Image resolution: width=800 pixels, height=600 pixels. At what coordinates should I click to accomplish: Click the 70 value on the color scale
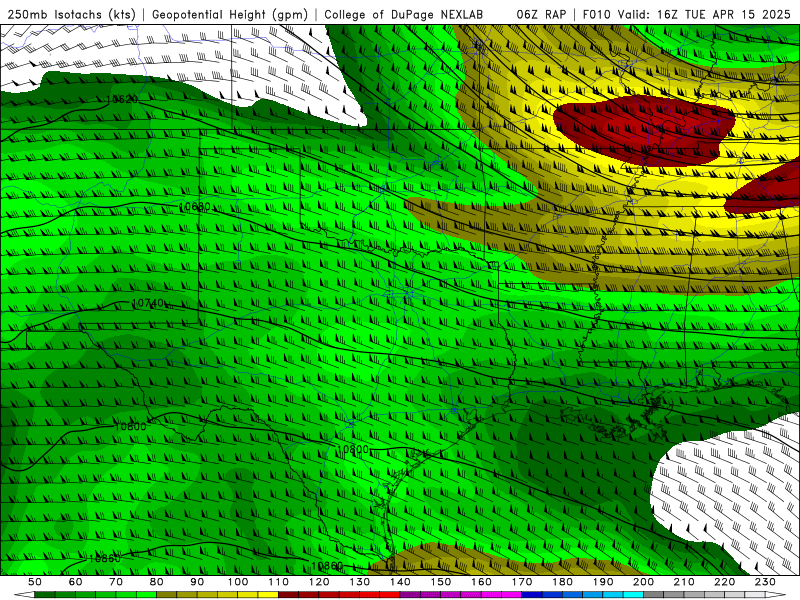(116, 582)
